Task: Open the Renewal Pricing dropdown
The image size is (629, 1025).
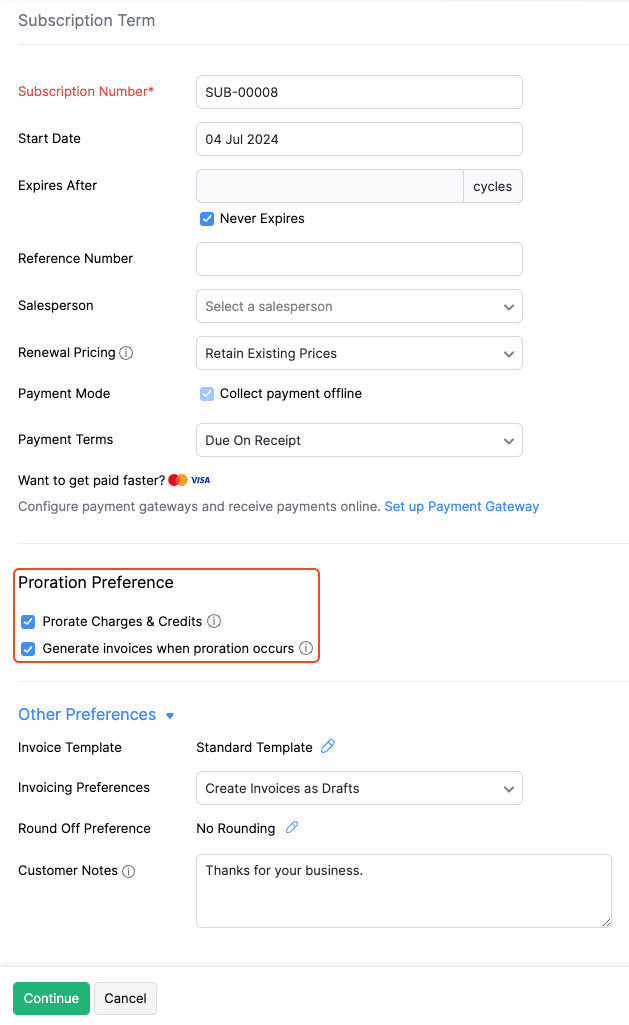Action: pyautogui.click(x=359, y=353)
